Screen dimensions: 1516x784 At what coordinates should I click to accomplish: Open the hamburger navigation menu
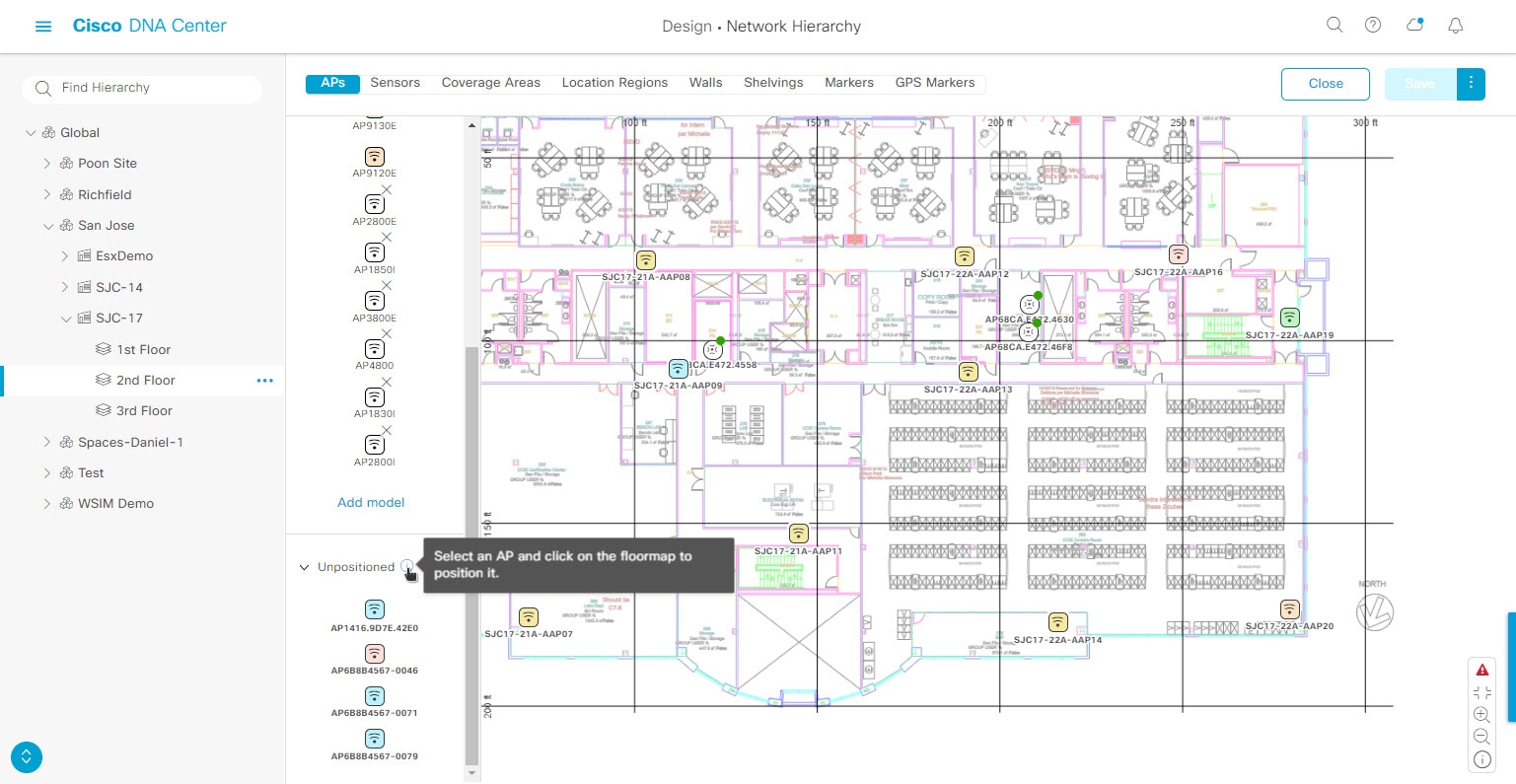tap(43, 27)
